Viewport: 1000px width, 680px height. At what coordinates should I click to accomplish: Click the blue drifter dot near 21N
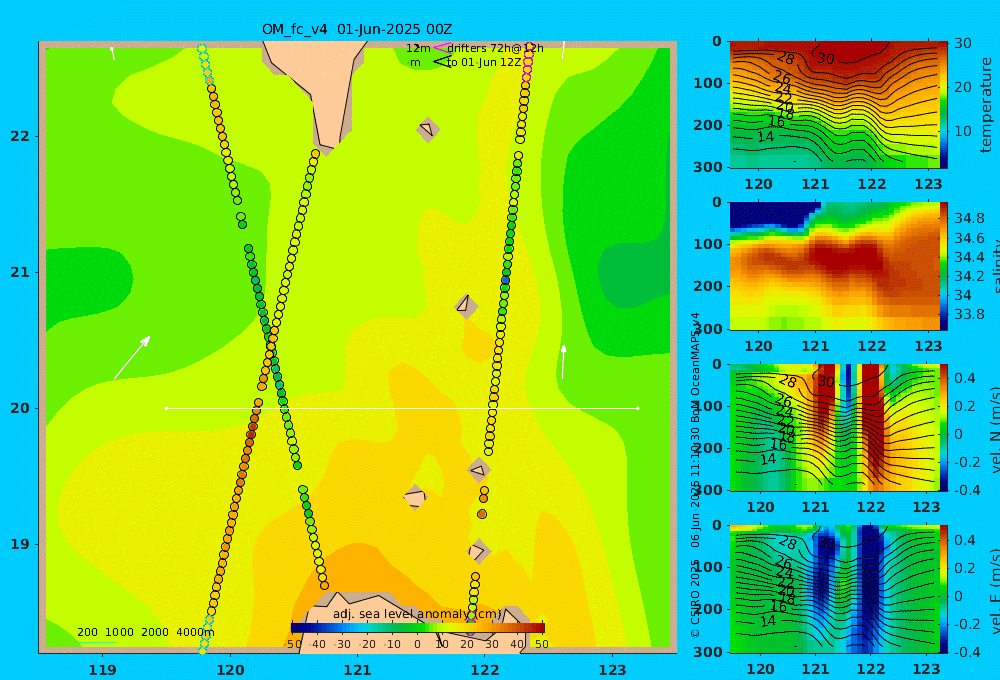tap(506, 280)
